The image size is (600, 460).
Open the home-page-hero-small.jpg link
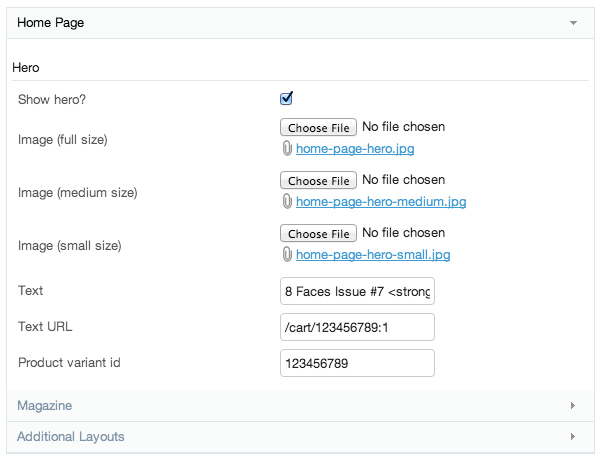(373, 255)
